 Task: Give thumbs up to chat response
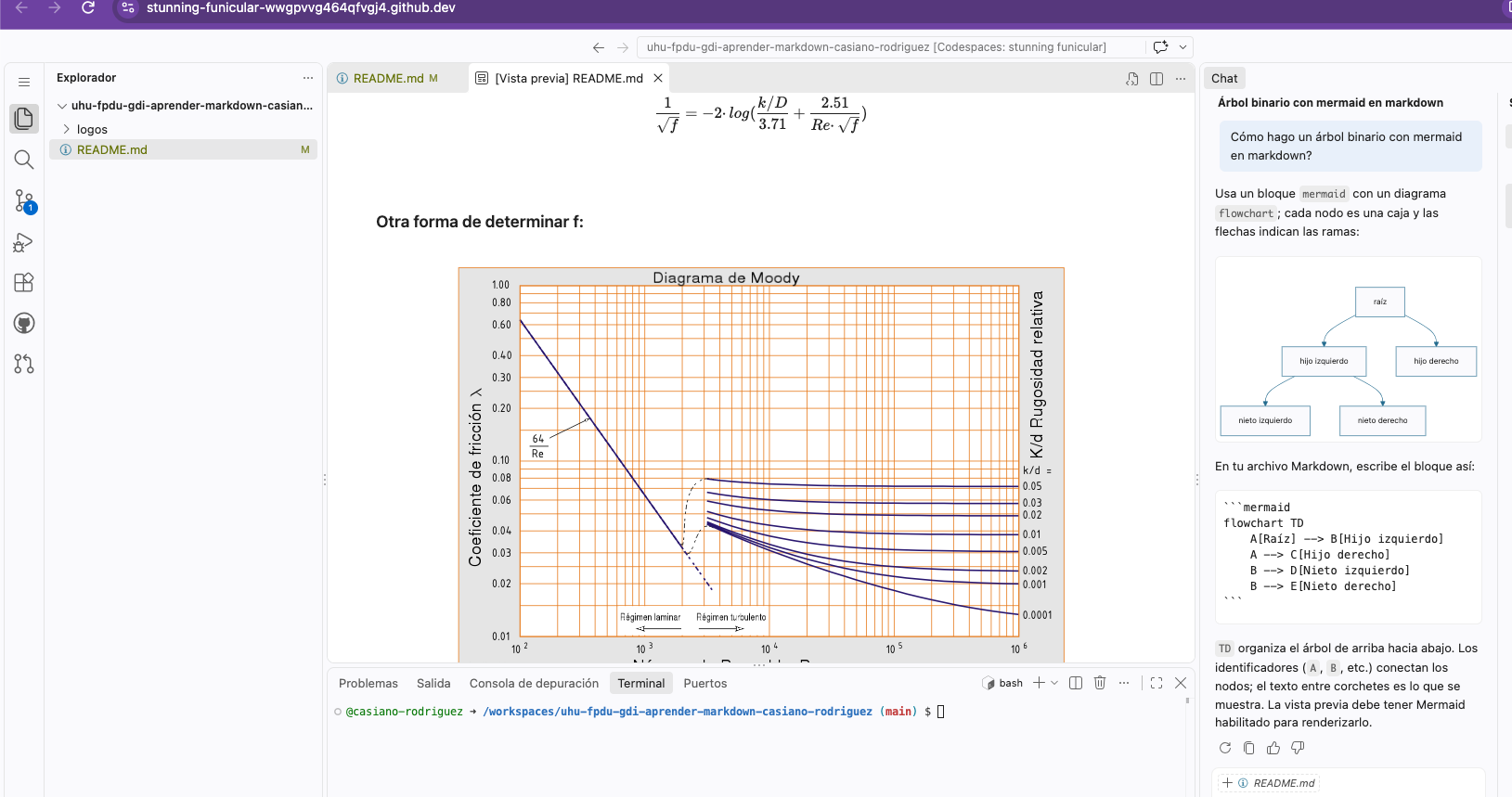tap(1273, 748)
